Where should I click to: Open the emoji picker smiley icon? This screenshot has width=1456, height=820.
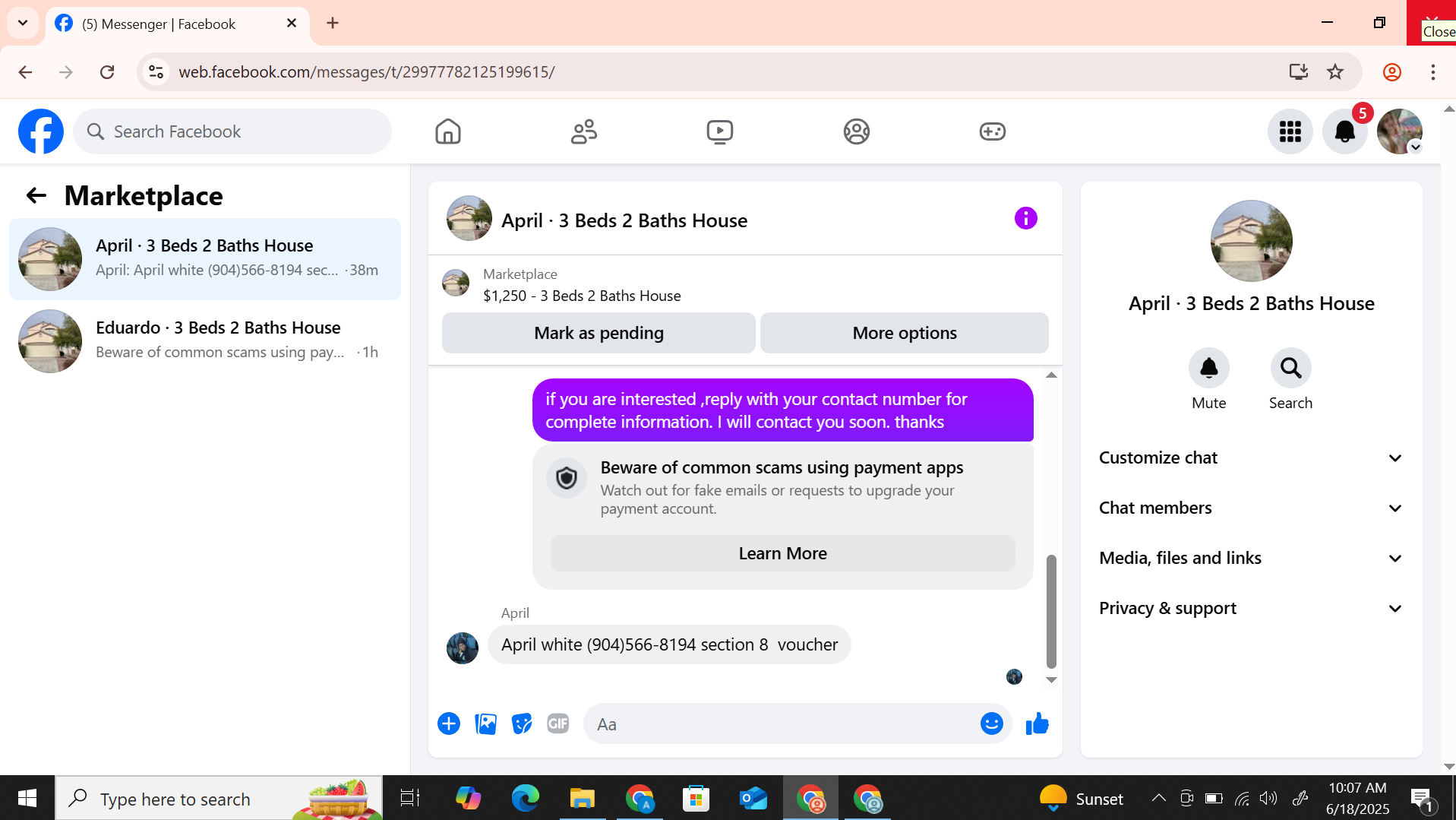tap(991, 723)
